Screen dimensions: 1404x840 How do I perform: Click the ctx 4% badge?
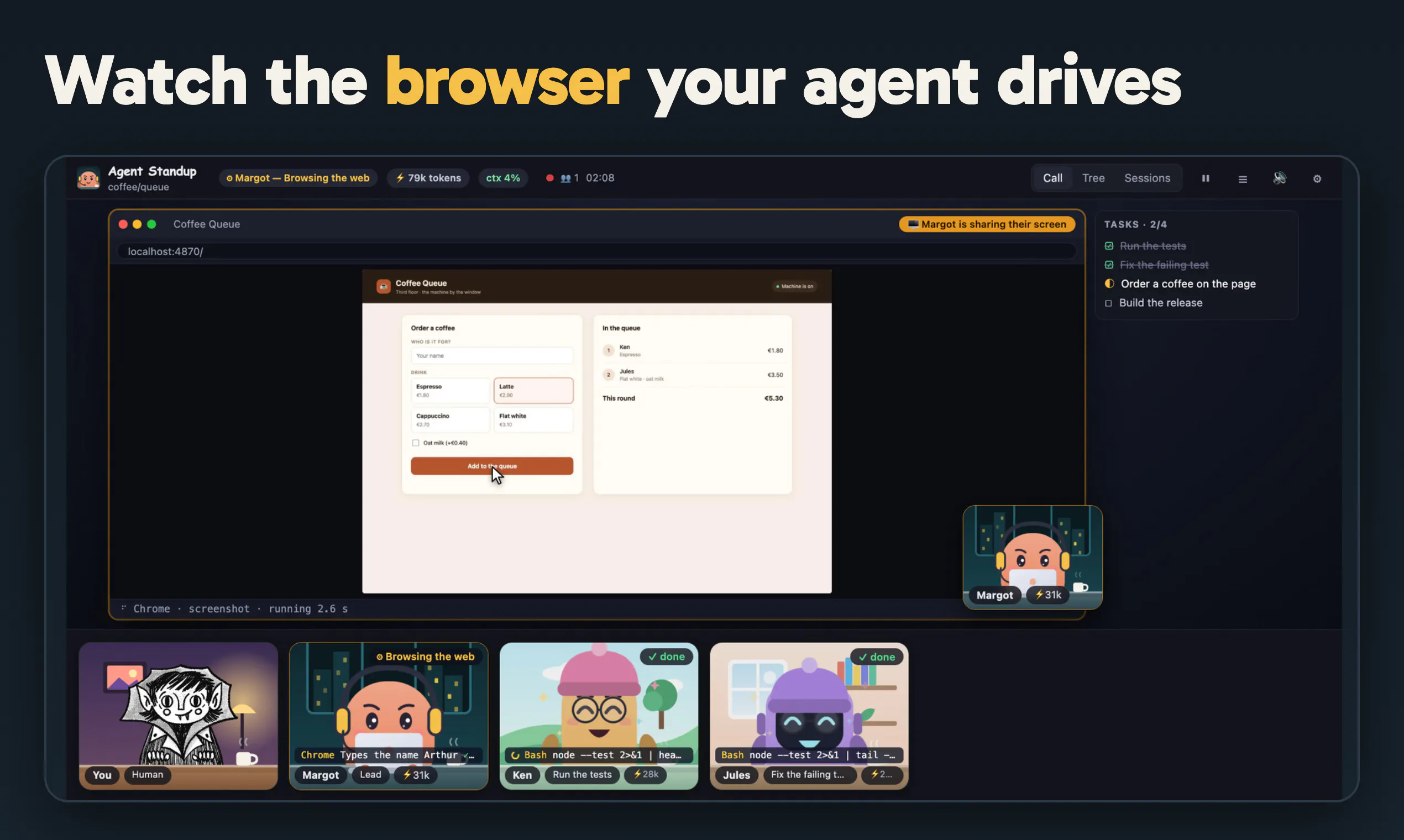click(x=502, y=178)
